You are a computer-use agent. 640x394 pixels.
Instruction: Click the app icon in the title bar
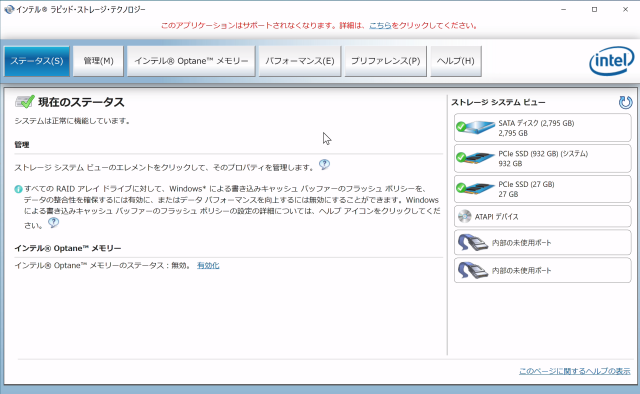9,9
